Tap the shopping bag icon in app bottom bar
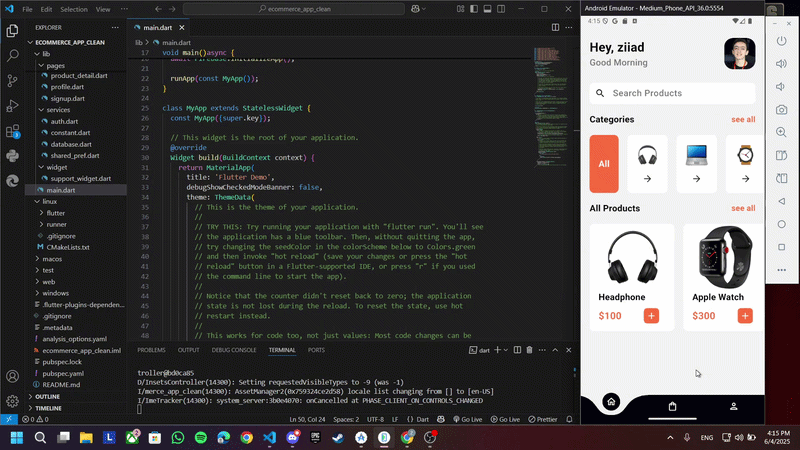This screenshot has width=800, height=450. pyautogui.click(x=672, y=406)
